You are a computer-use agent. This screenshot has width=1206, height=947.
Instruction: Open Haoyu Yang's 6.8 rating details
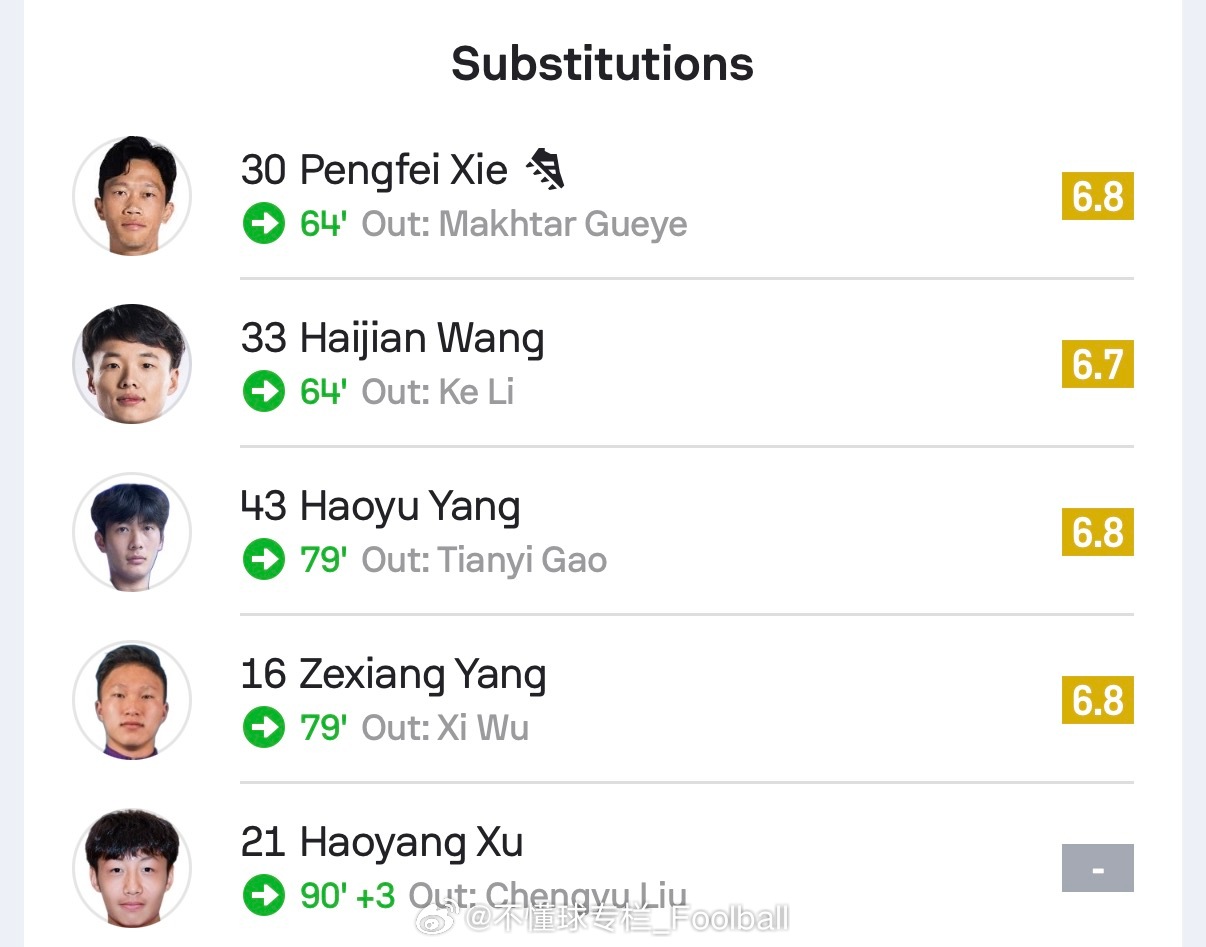[x=1097, y=532]
